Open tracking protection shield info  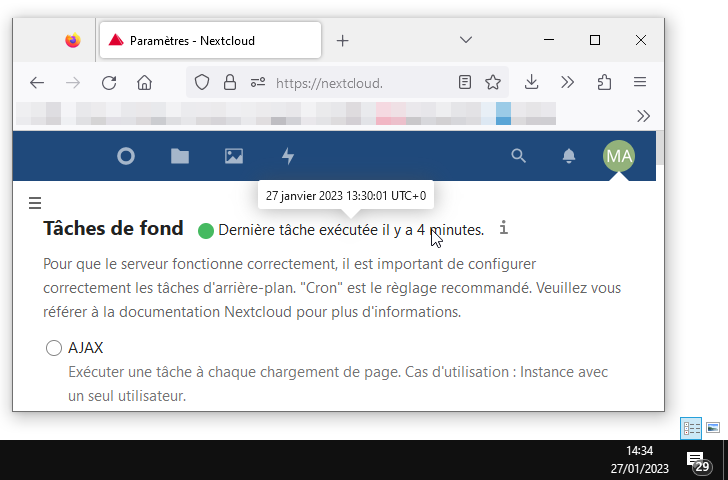pos(202,83)
